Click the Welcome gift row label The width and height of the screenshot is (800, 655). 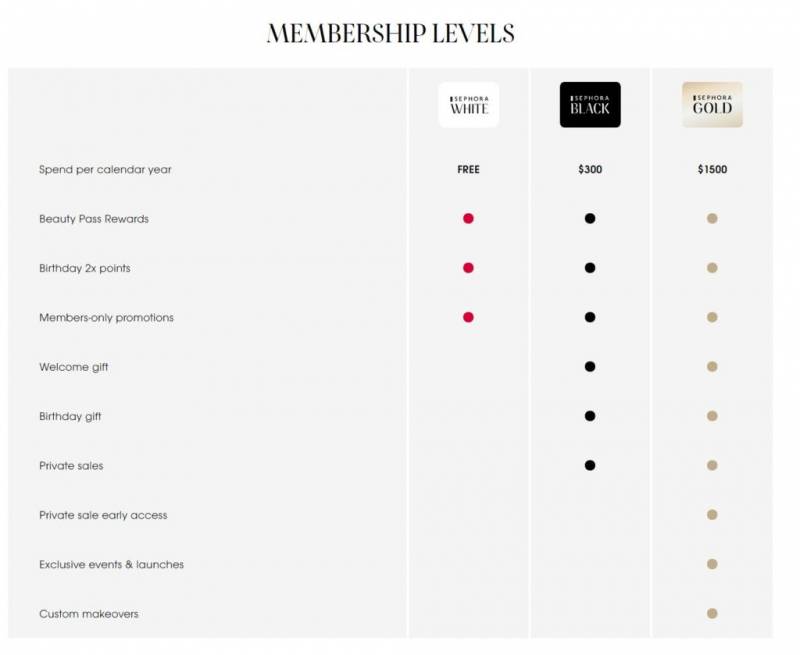coord(73,367)
